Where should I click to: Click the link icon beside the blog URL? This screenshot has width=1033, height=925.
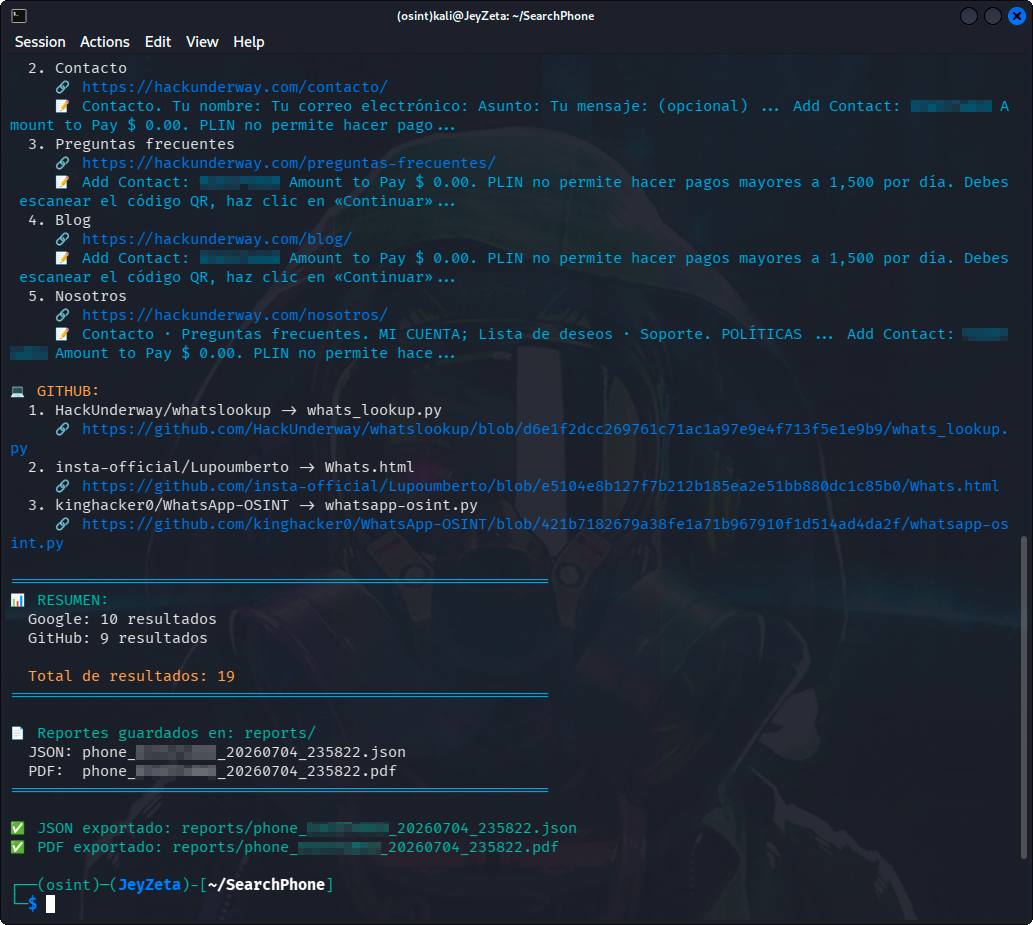point(63,239)
